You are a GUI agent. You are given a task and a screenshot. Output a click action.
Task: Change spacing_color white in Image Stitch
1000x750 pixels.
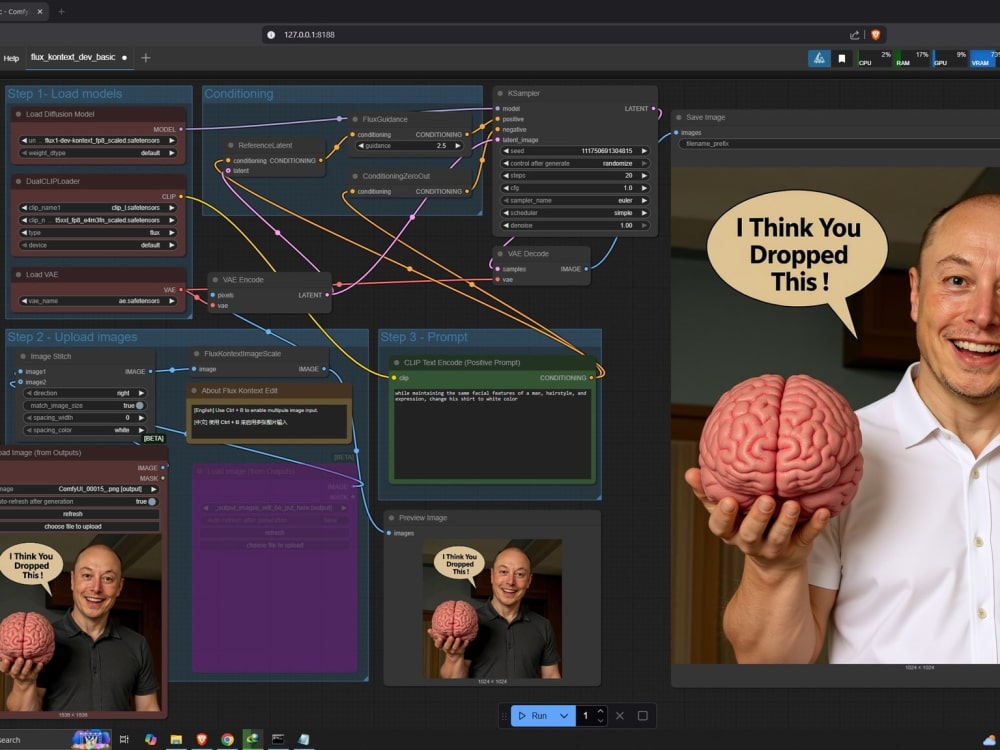tap(85, 430)
